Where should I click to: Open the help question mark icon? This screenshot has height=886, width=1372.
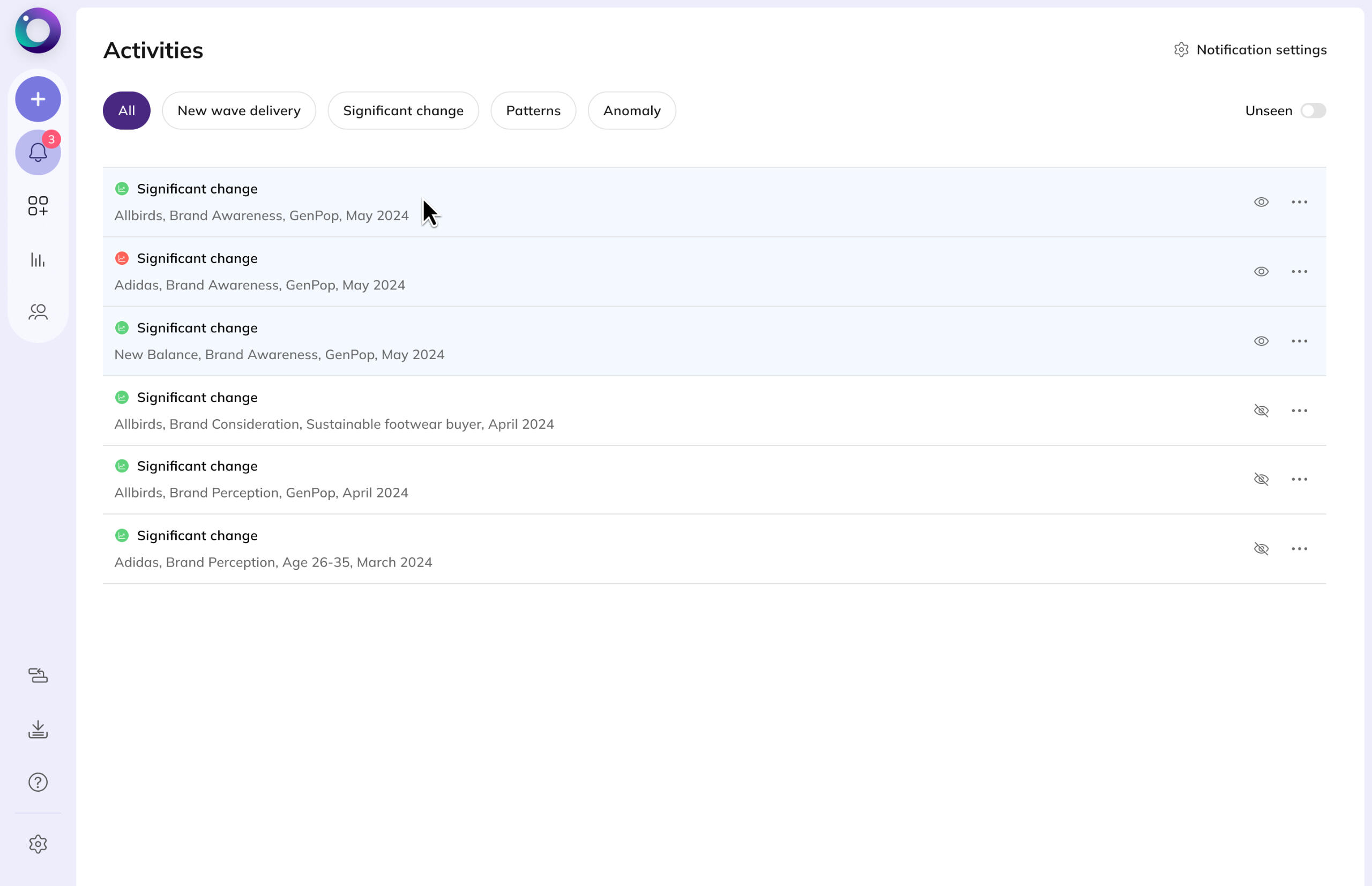tap(38, 782)
